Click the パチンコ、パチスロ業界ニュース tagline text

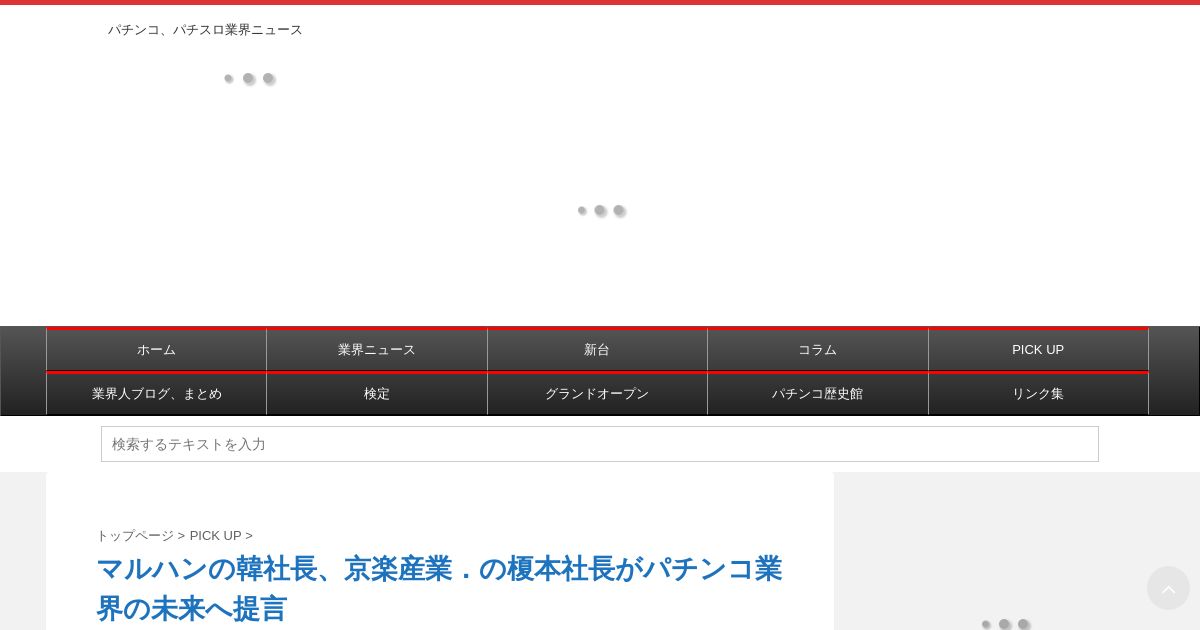[205, 30]
